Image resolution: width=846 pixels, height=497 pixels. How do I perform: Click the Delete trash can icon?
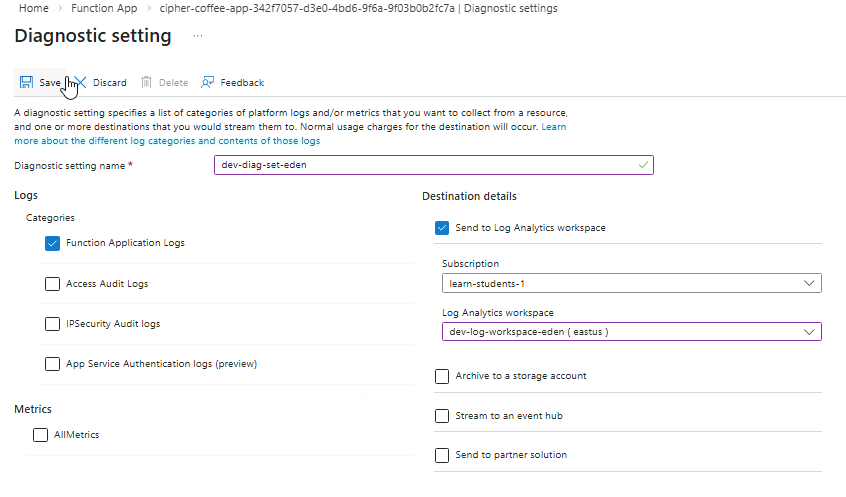147,82
